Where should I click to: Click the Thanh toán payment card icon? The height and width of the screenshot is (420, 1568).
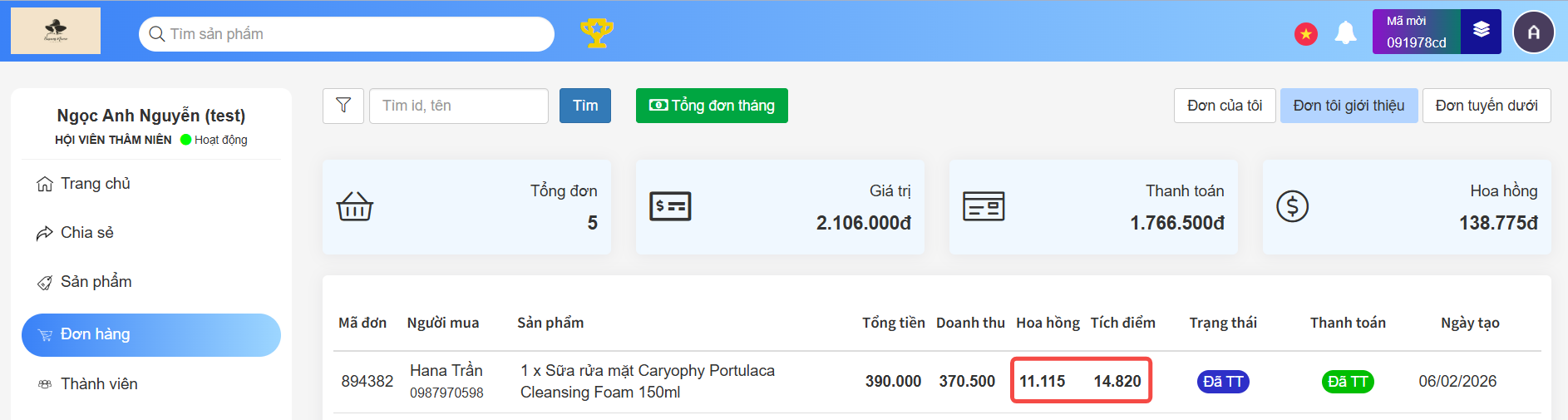(x=984, y=206)
